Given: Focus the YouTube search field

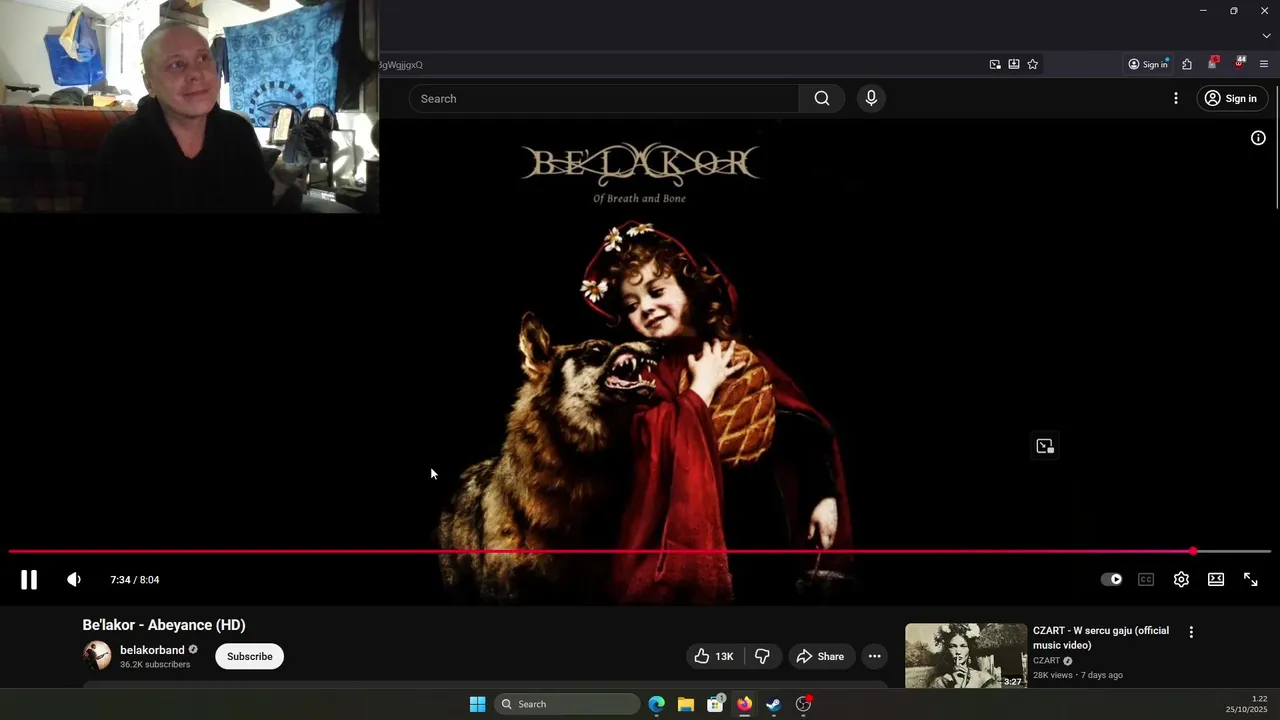Looking at the screenshot, I should point(603,99).
